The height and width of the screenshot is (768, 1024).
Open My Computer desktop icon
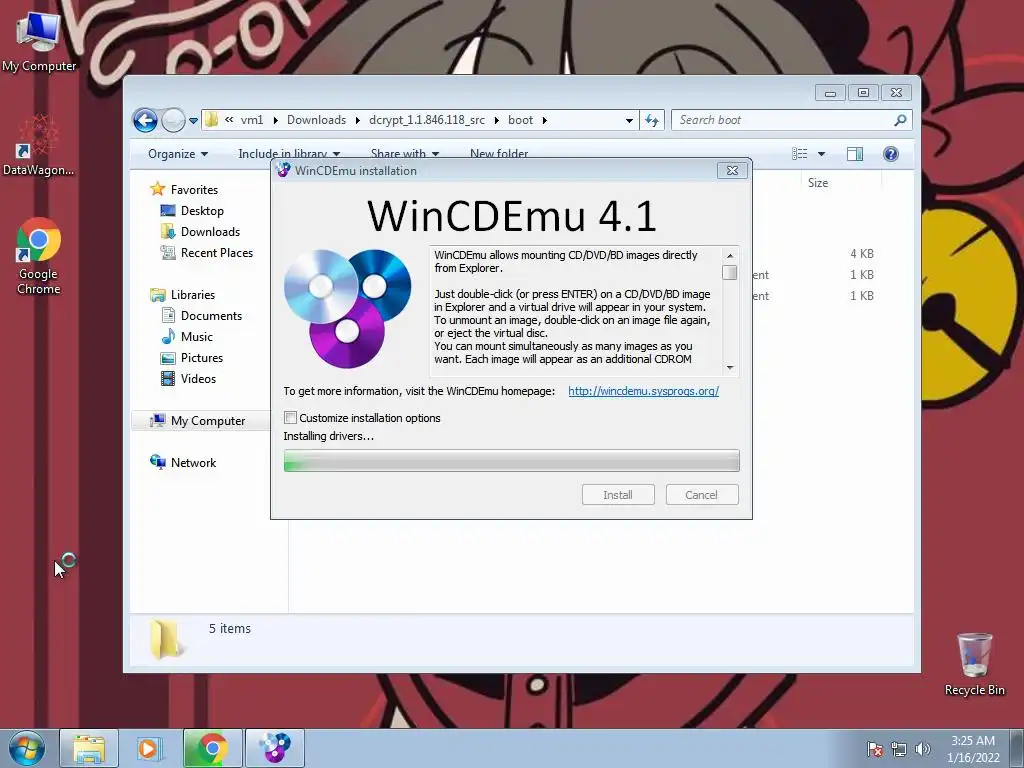pos(39,40)
